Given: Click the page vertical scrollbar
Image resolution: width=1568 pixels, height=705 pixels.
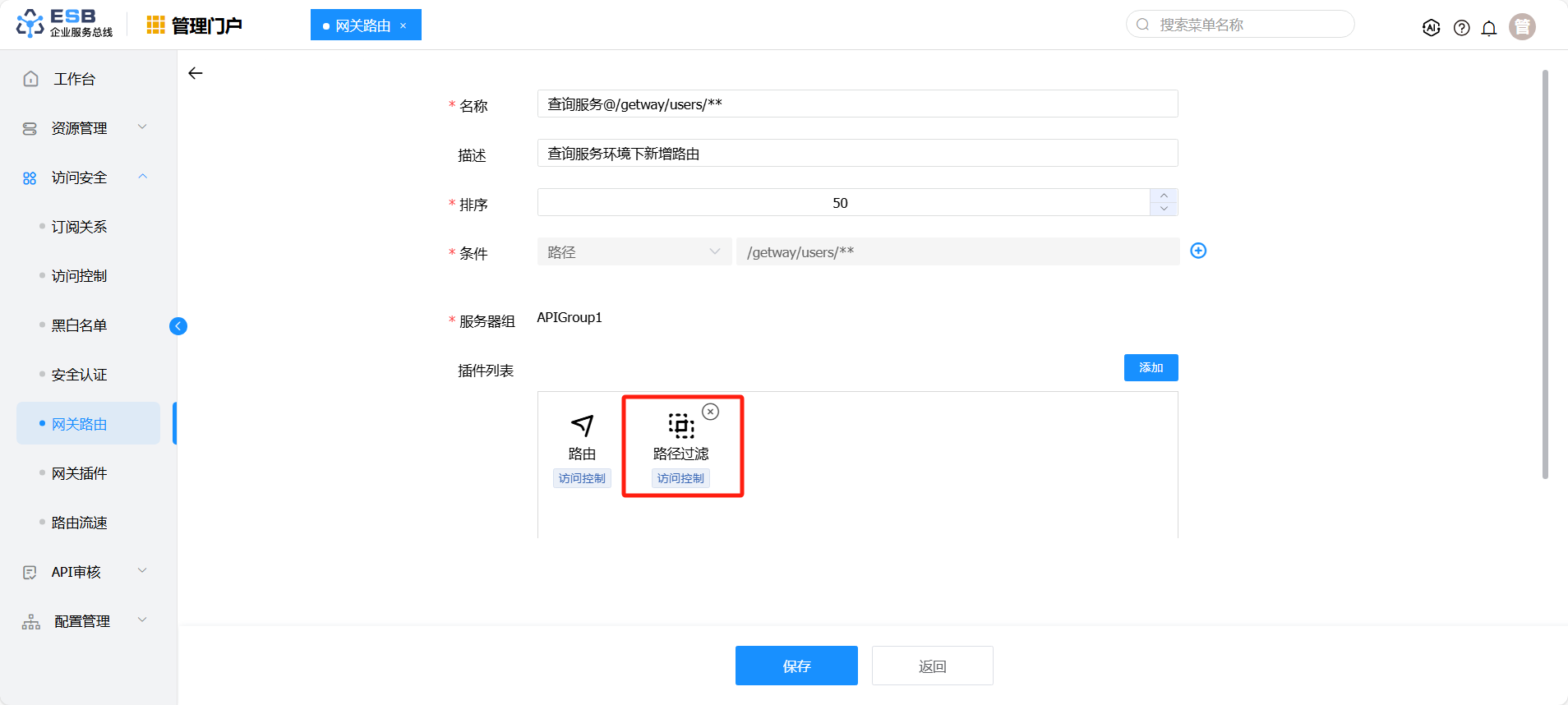Looking at the screenshot, I should [1545, 274].
